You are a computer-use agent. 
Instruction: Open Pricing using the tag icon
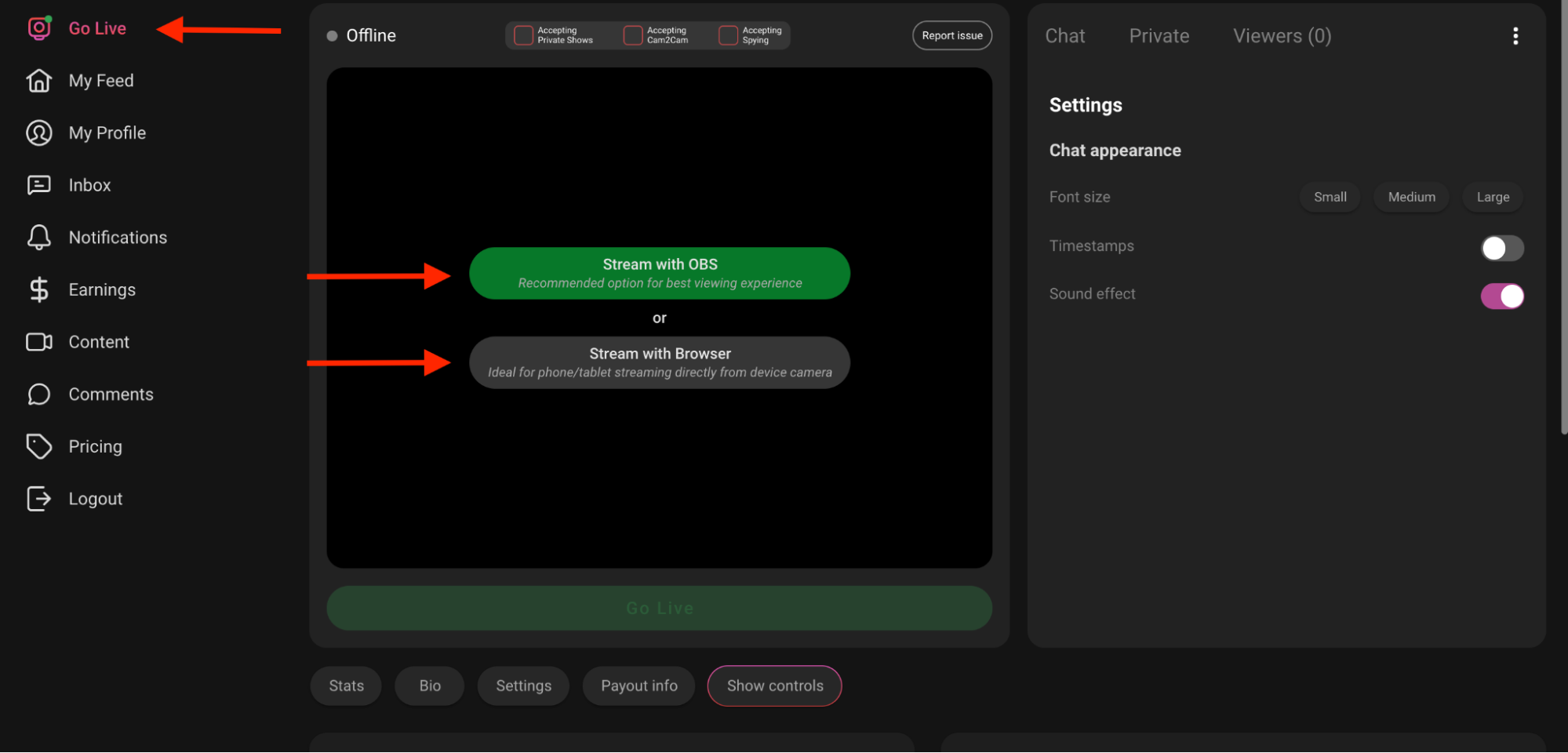click(39, 446)
